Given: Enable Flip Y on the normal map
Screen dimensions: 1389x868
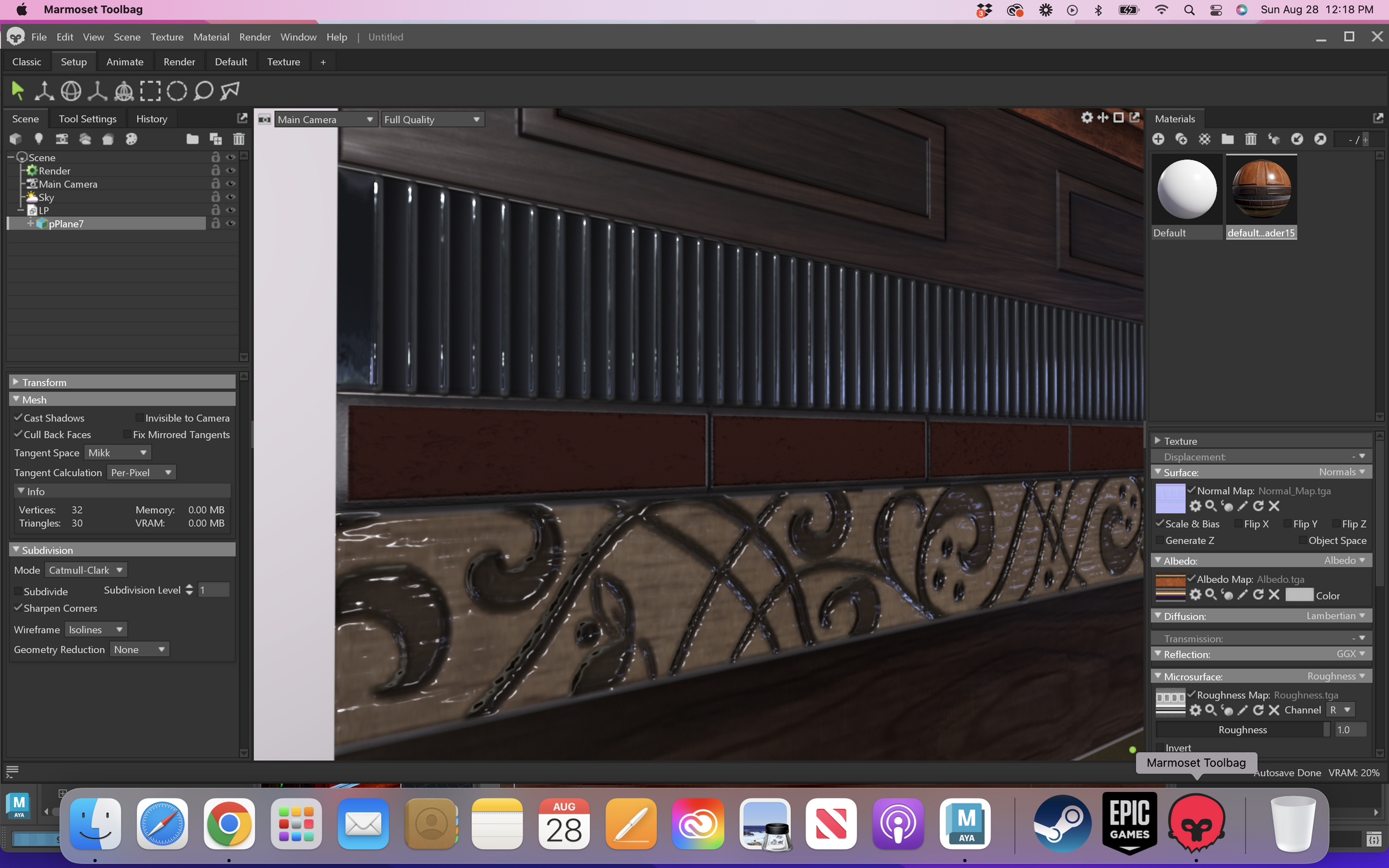Looking at the screenshot, I should pos(1288,524).
